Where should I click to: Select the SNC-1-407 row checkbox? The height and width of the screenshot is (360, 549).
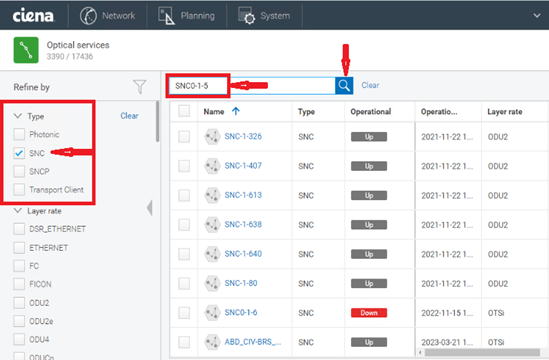coord(184,166)
